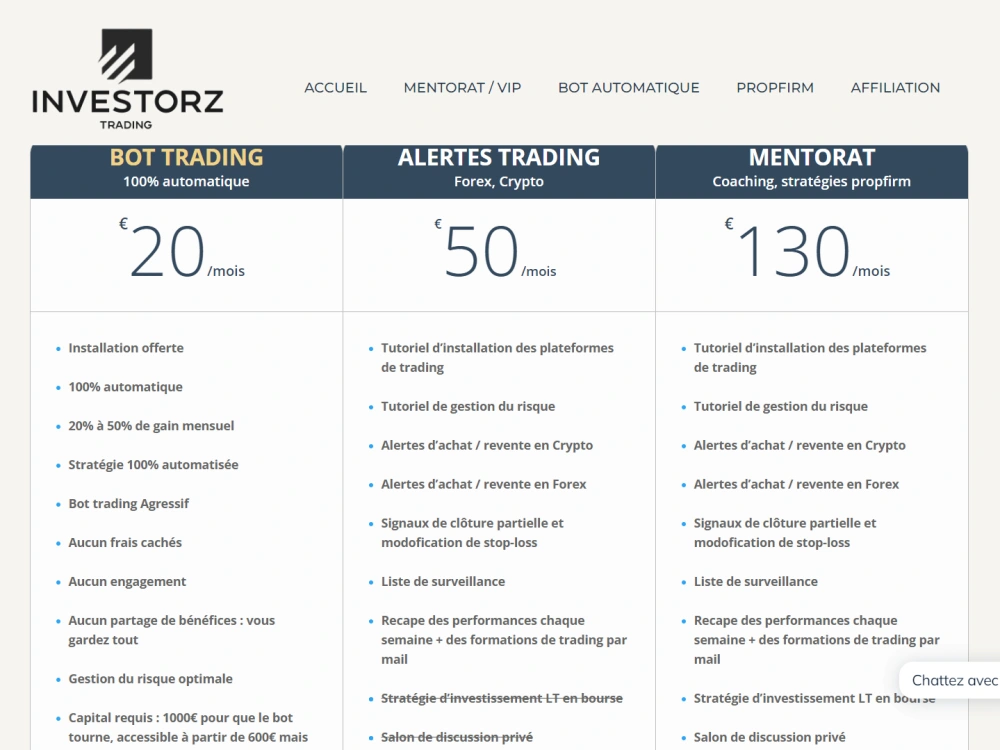1000x750 pixels.
Task: Click Alertes Trading 'Alertes d'achat / revente en Crypto'
Action: [487, 446]
